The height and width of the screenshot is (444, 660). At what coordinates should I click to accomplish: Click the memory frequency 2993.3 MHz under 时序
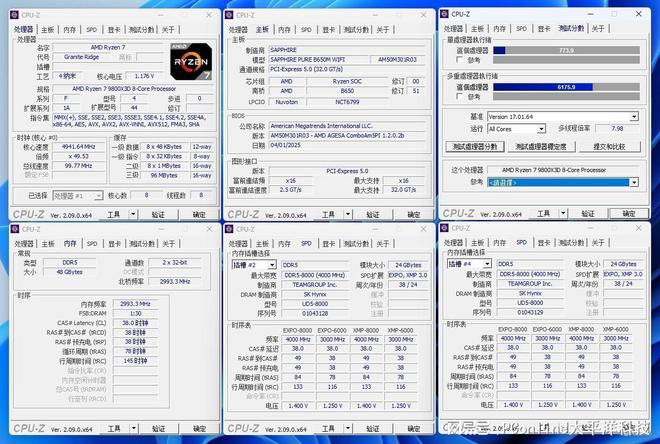135,304
